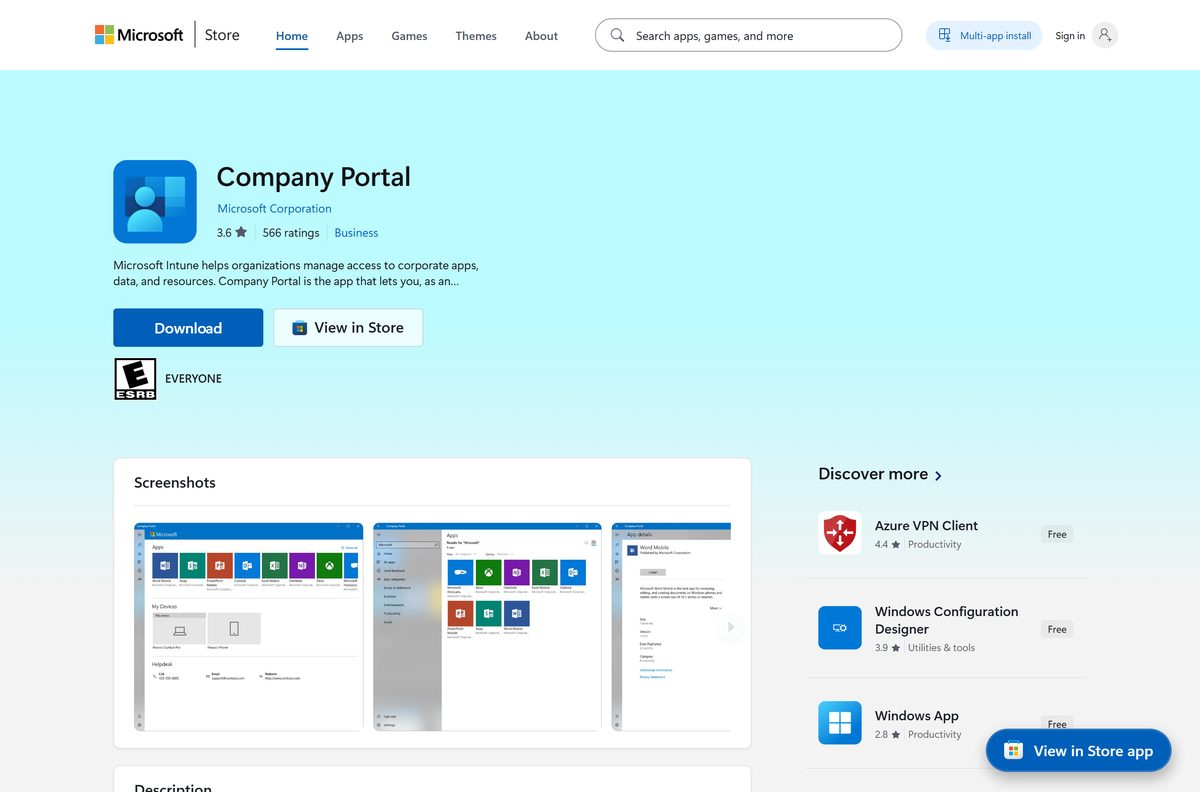The width and height of the screenshot is (1200, 792).
Task: Open the Microsoft Corporation publisher link
Action: point(274,209)
